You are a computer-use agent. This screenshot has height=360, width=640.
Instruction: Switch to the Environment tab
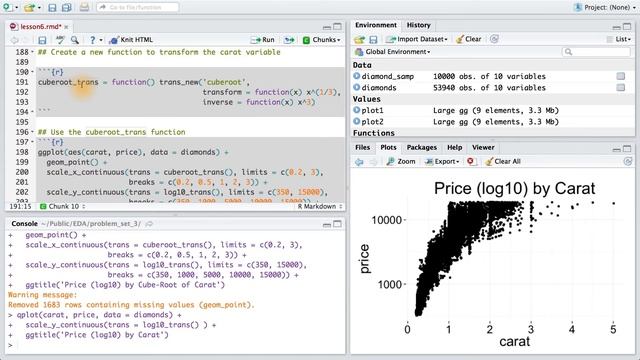[x=376, y=25]
